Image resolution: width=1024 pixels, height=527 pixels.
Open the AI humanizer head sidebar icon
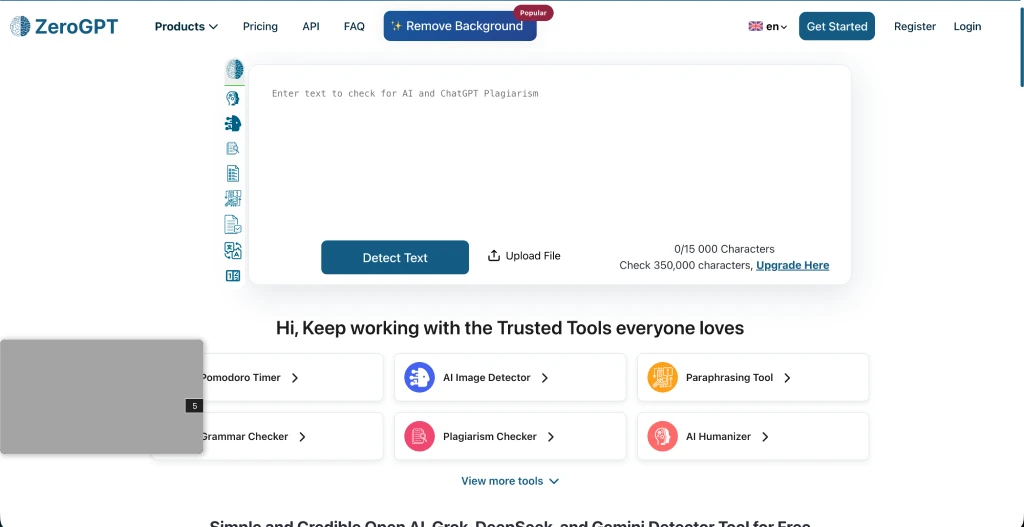coord(232,99)
